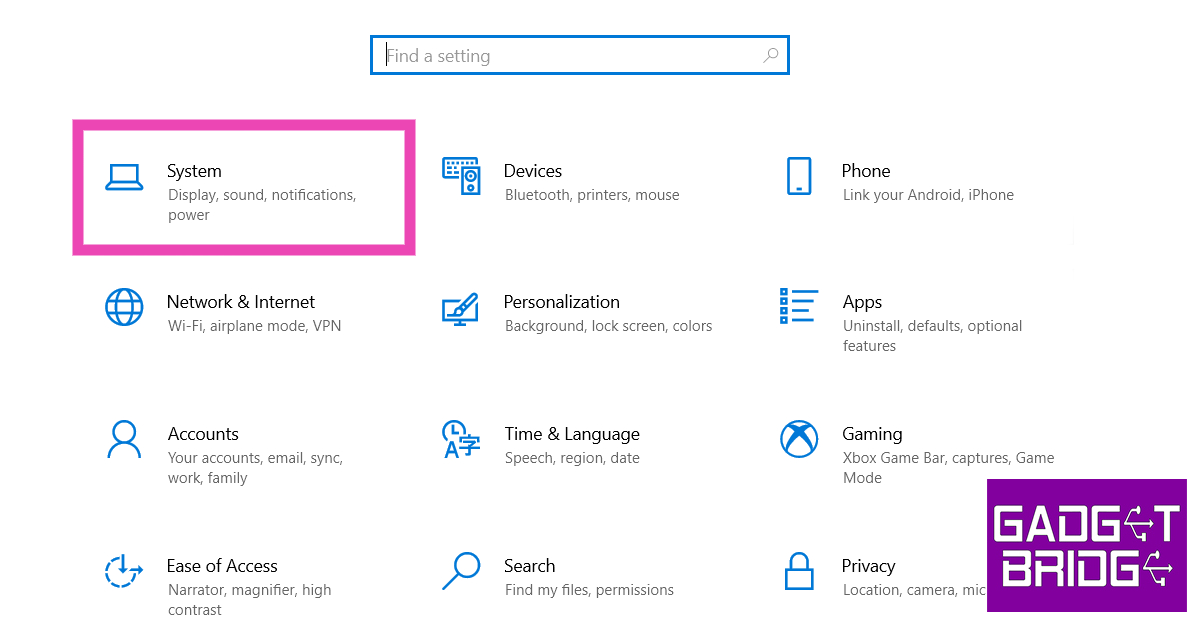Click the Search category magnifier icon
The image size is (1200, 628).
coord(461,571)
